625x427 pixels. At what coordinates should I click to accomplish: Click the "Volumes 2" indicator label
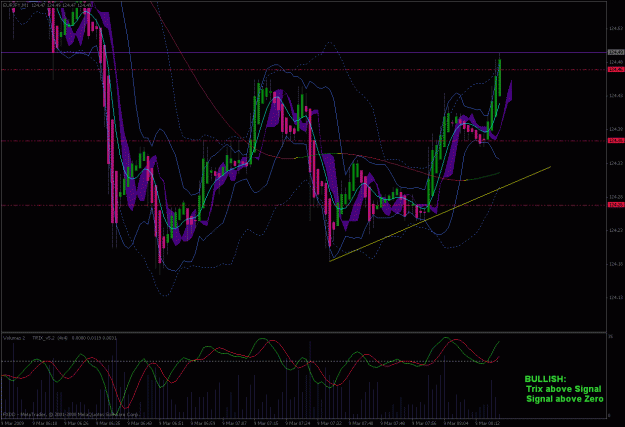(x=14, y=338)
